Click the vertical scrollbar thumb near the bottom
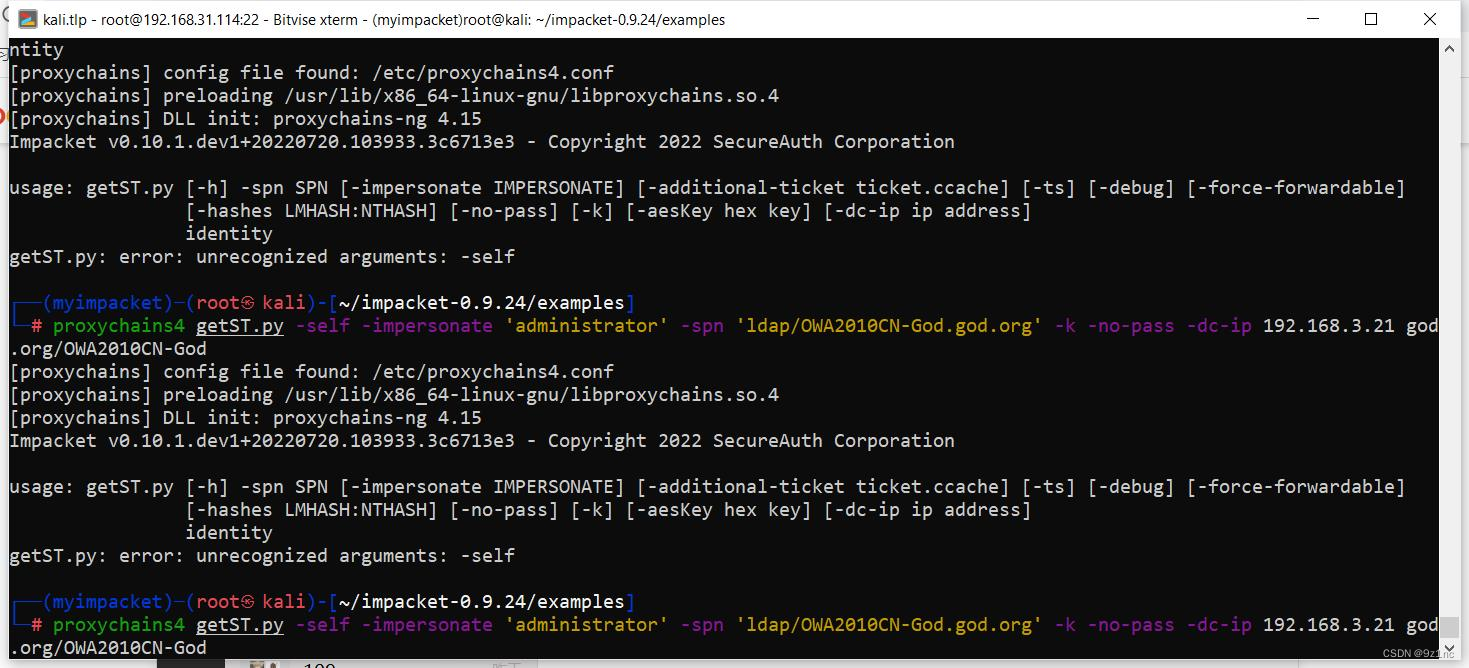Screen dimensions: 1469x668 1449,627
